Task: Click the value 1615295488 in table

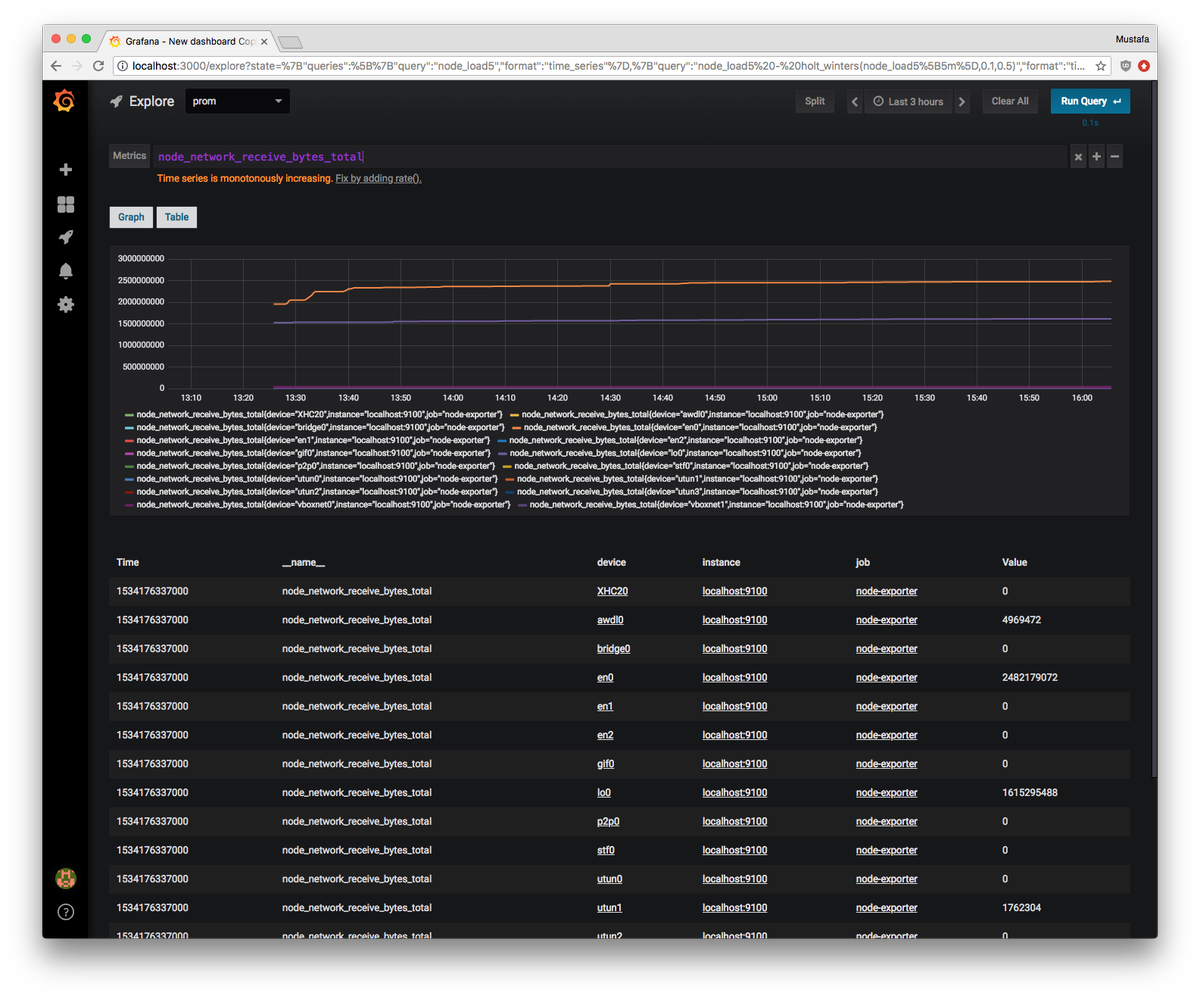Action: 1030,792
